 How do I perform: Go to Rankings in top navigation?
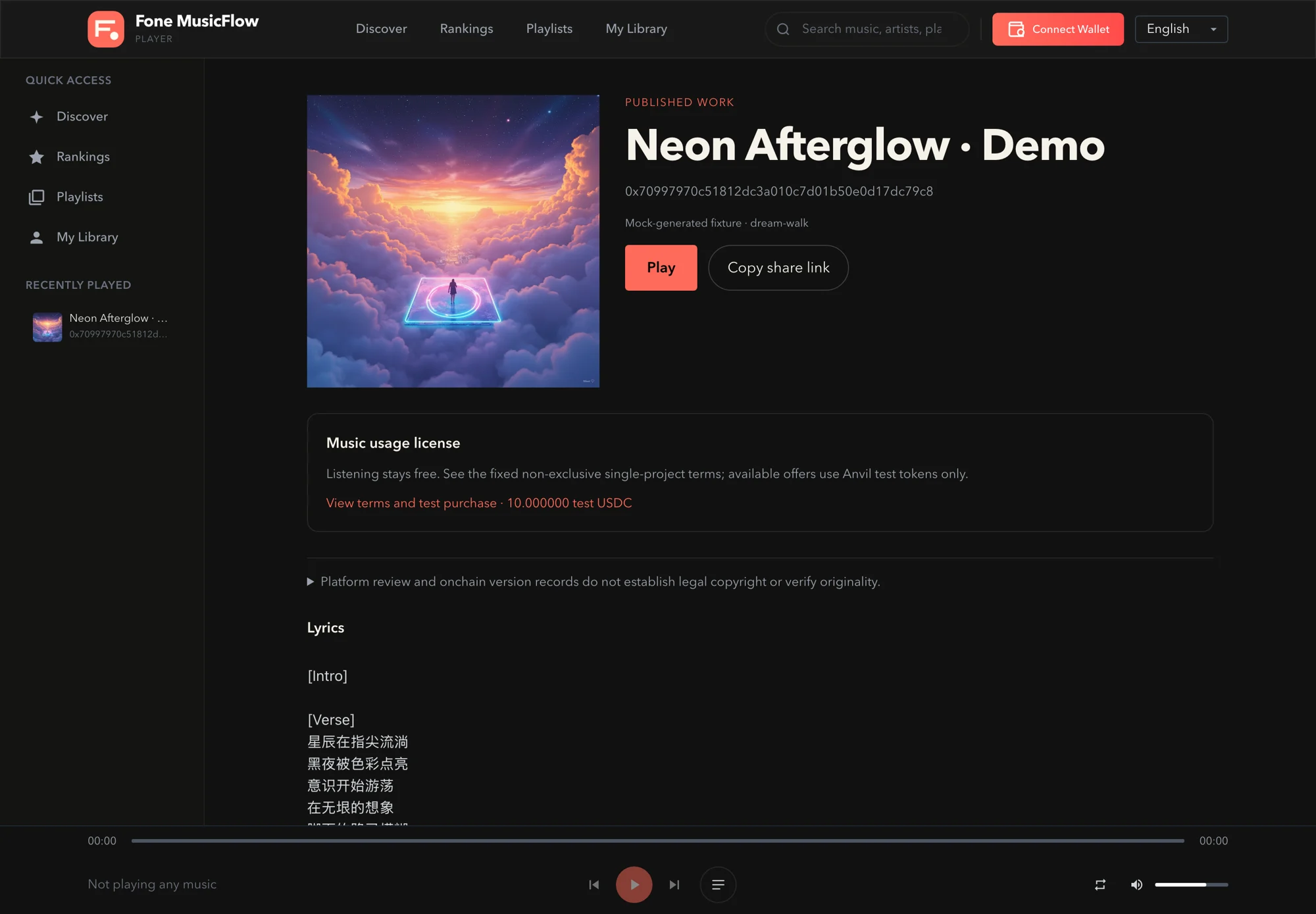467,29
